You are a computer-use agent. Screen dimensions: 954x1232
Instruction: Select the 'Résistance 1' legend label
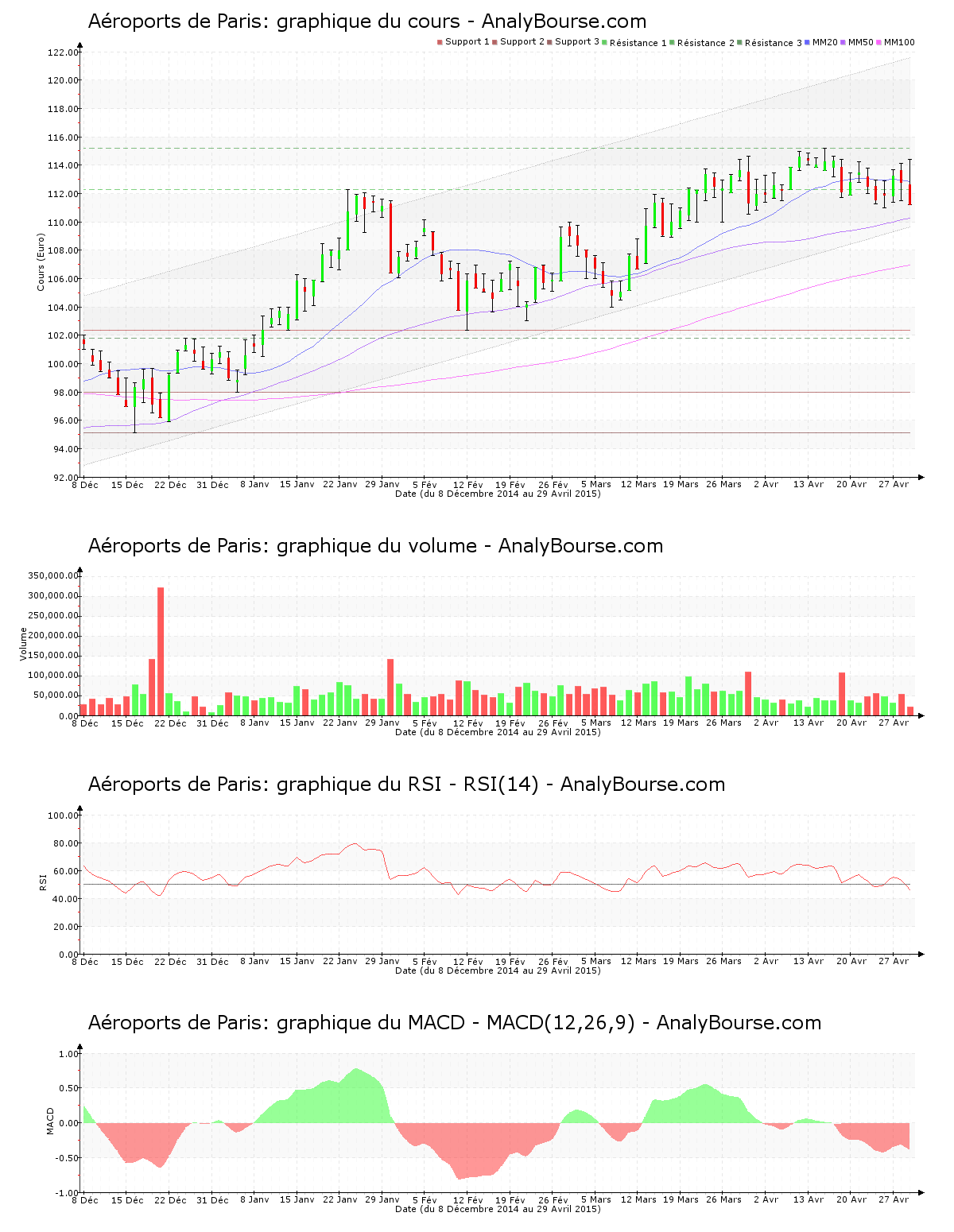point(638,43)
